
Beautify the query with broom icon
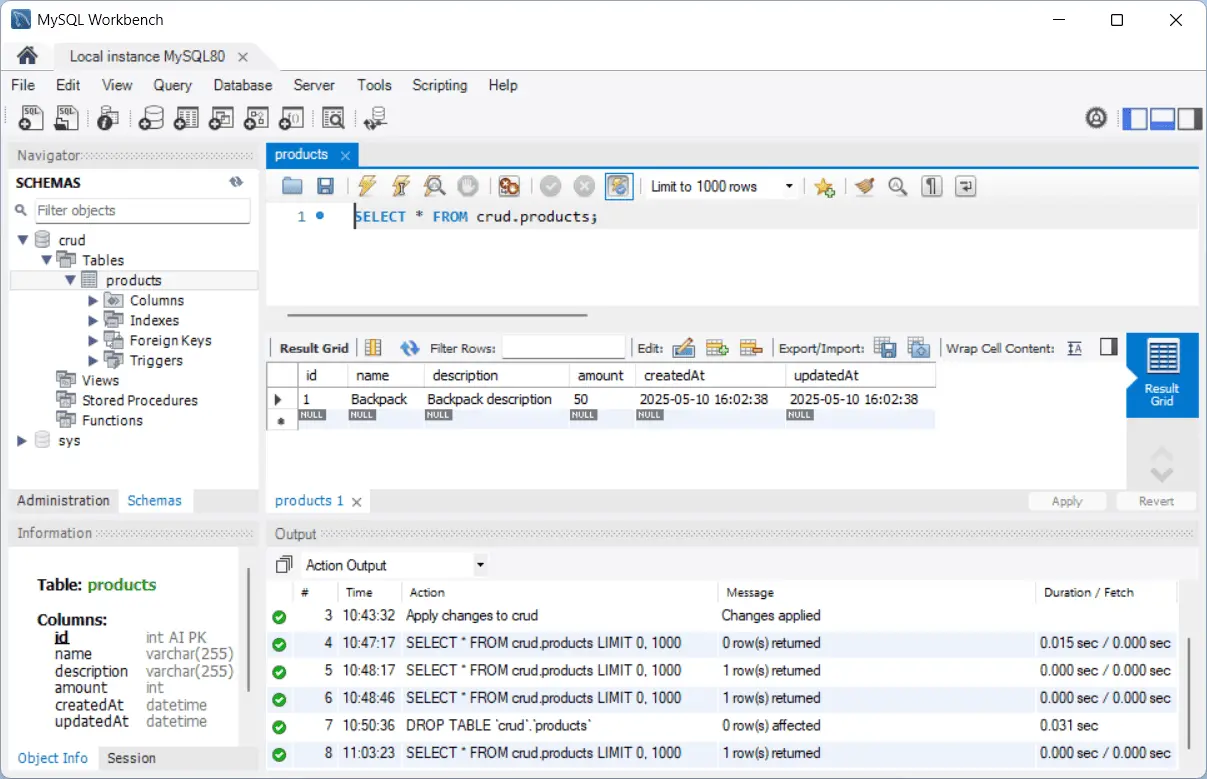(865, 186)
